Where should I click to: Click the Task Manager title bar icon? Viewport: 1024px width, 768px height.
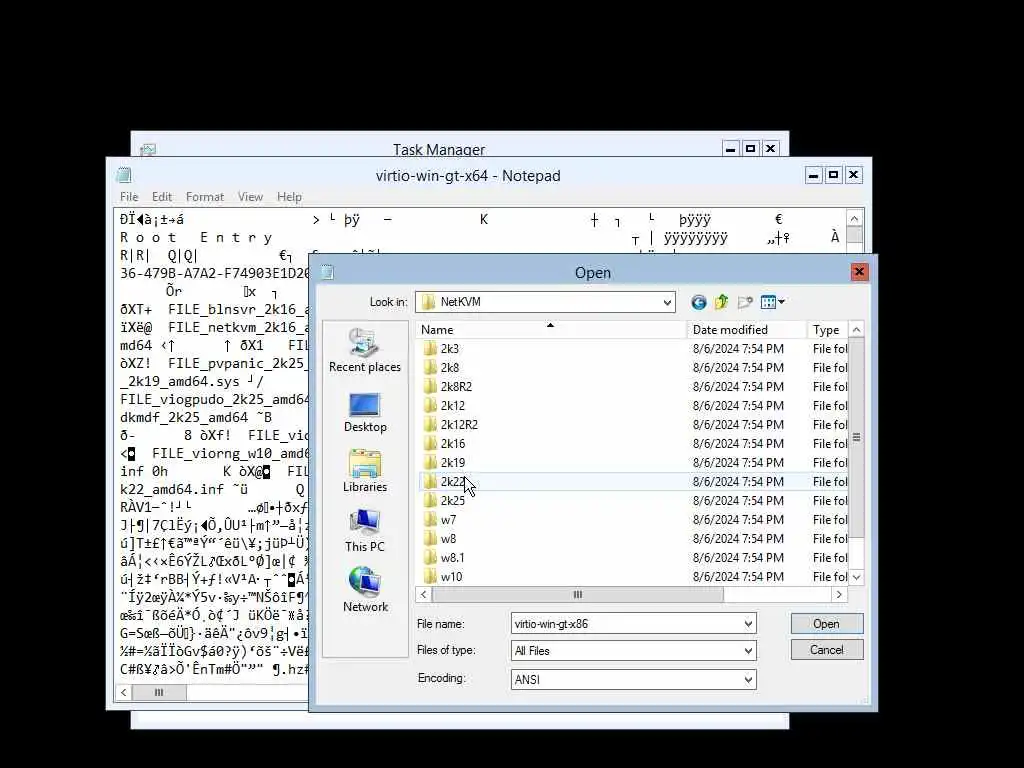click(148, 150)
